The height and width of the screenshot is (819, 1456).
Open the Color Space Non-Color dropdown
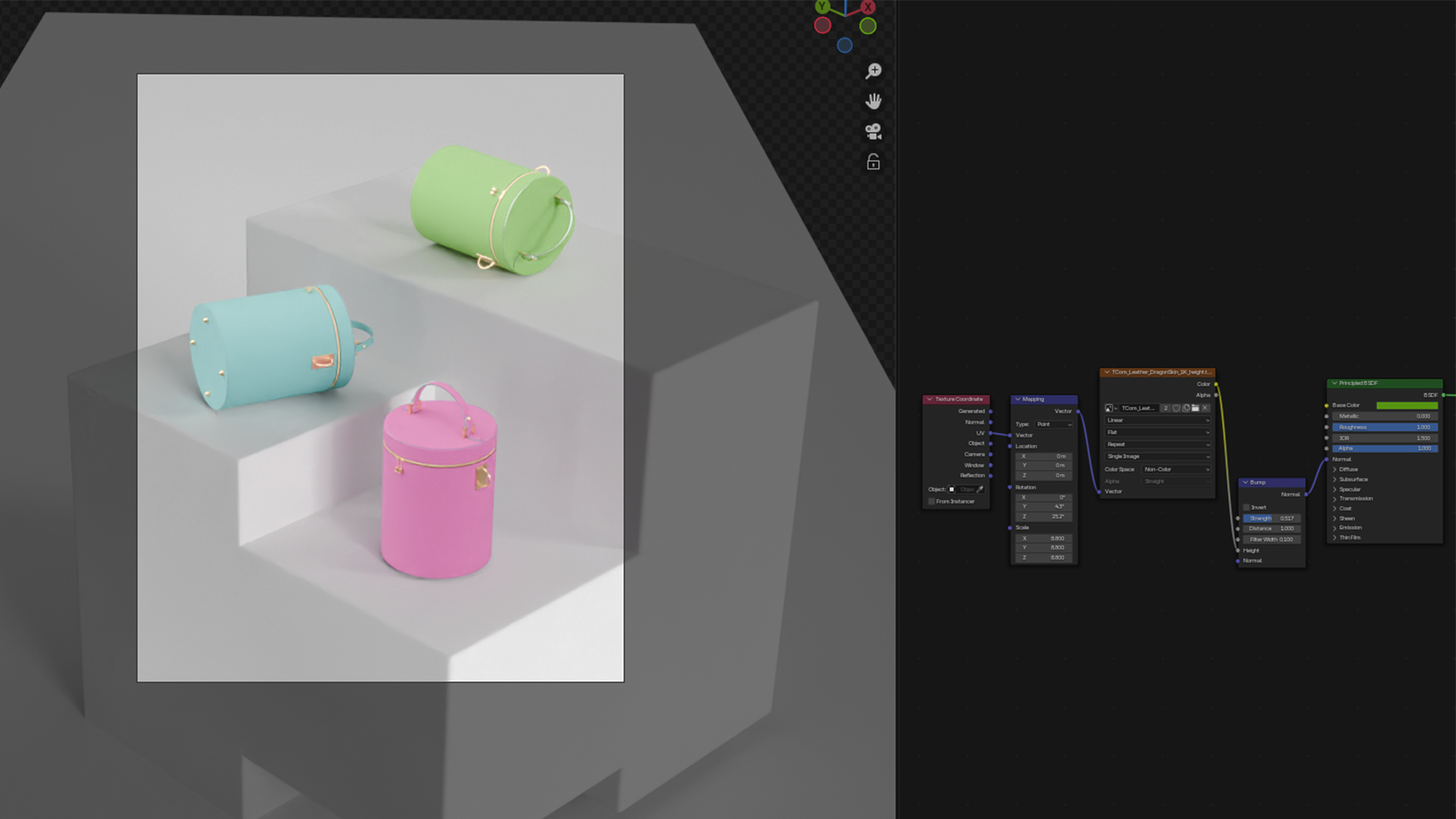pos(1175,469)
